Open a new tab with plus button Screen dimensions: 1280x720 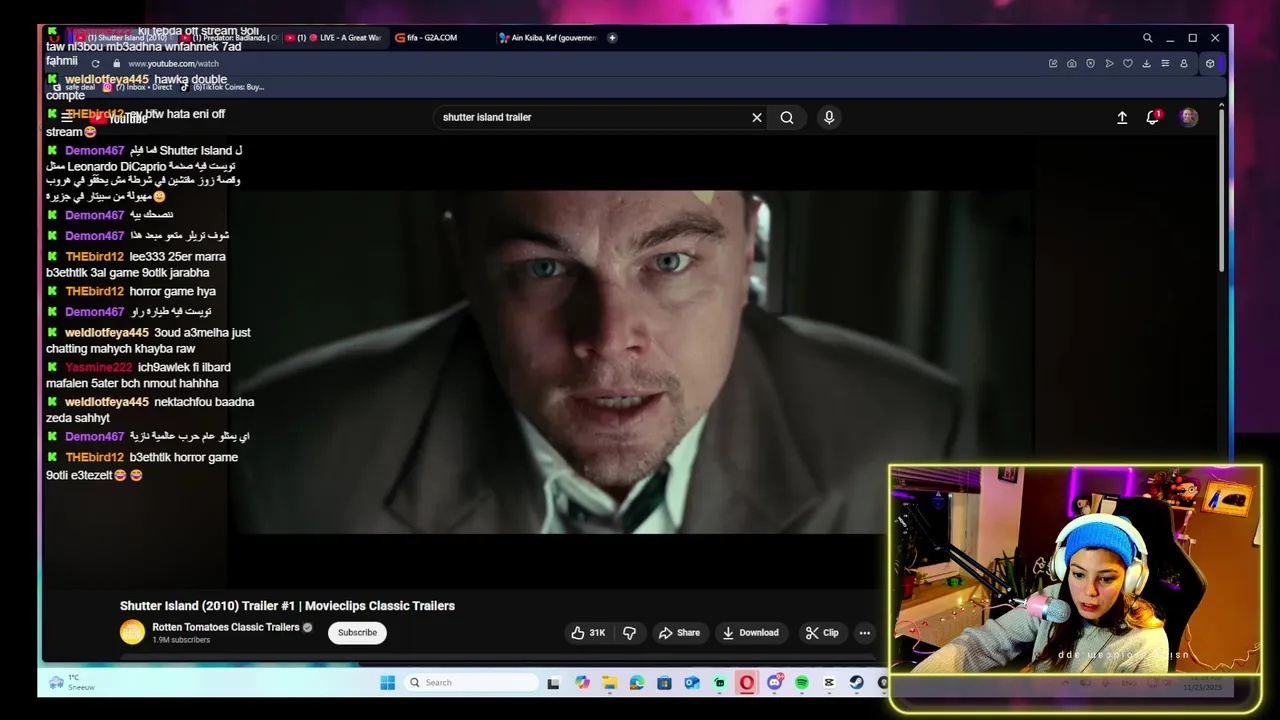click(x=612, y=38)
